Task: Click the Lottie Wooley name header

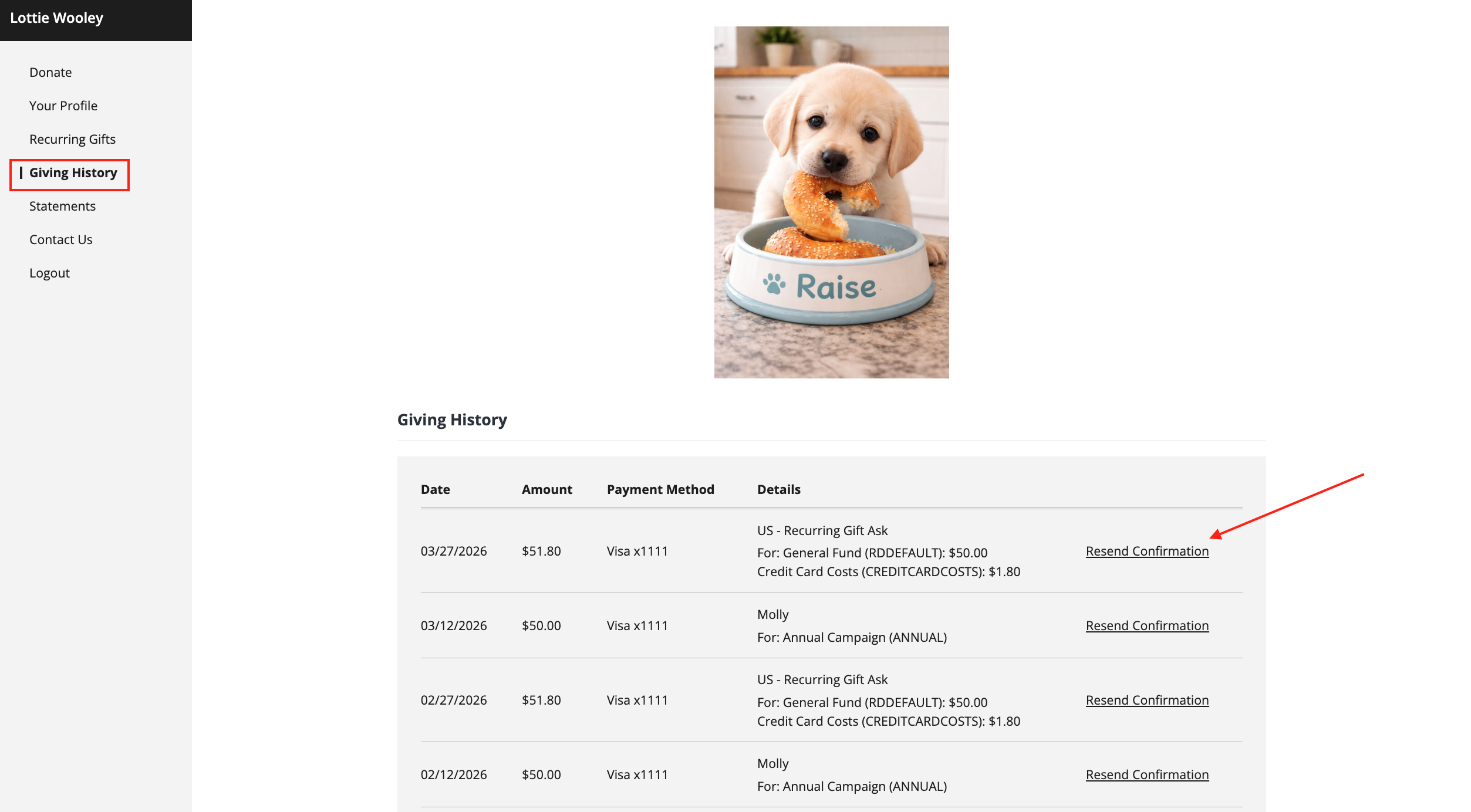Action: click(56, 18)
